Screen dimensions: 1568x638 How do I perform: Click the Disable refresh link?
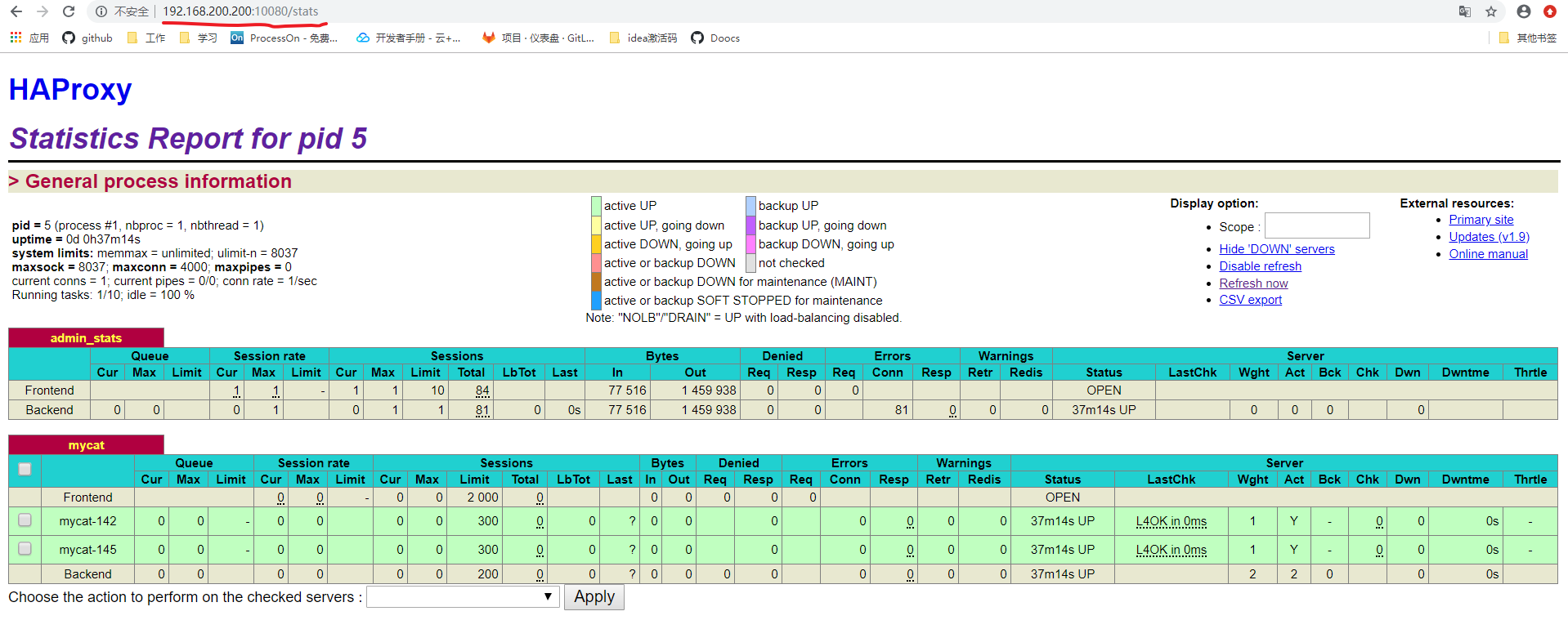(x=1261, y=266)
